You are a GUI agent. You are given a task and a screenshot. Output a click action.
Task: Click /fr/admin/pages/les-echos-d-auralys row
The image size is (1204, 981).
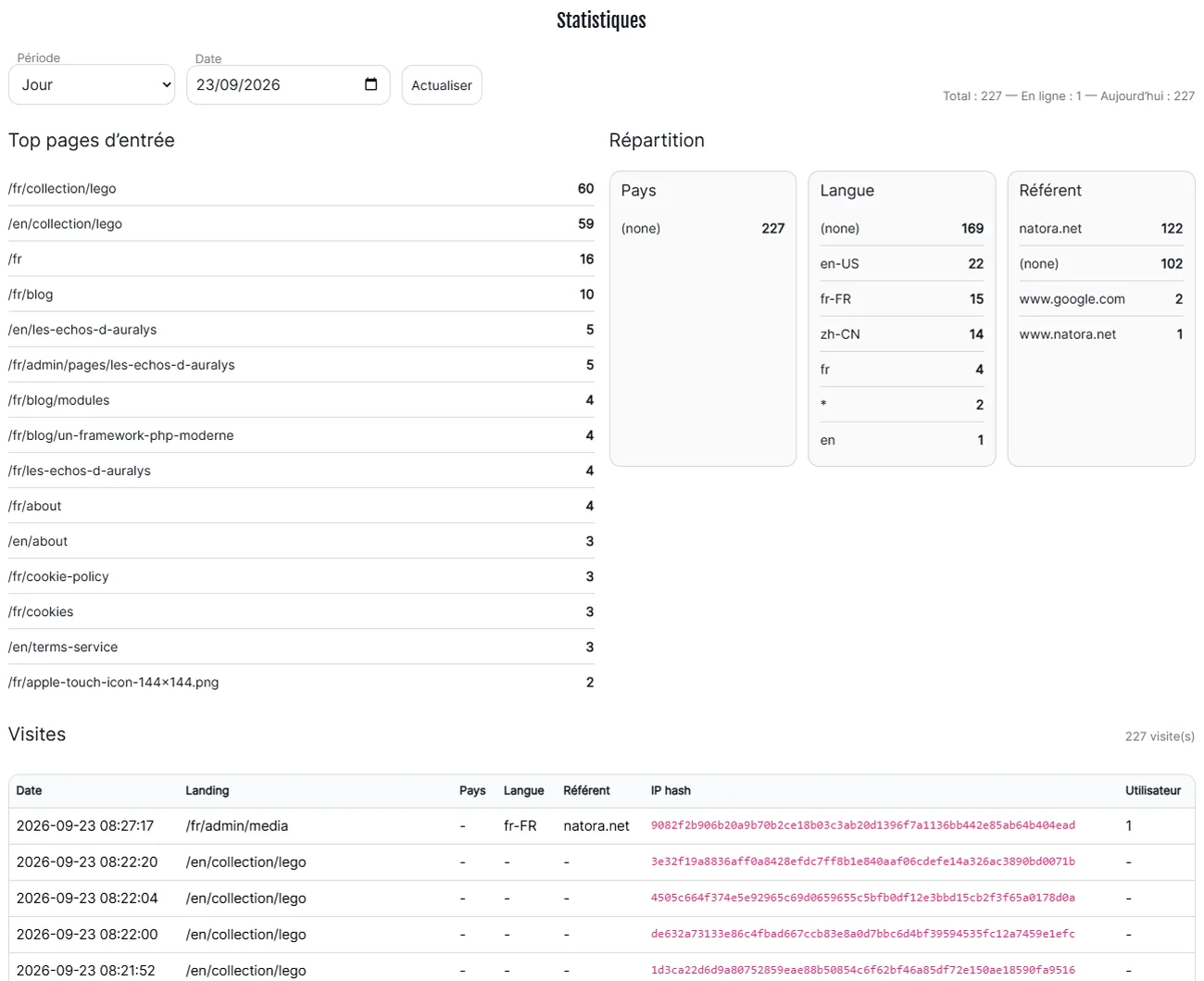pyautogui.click(x=301, y=364)
